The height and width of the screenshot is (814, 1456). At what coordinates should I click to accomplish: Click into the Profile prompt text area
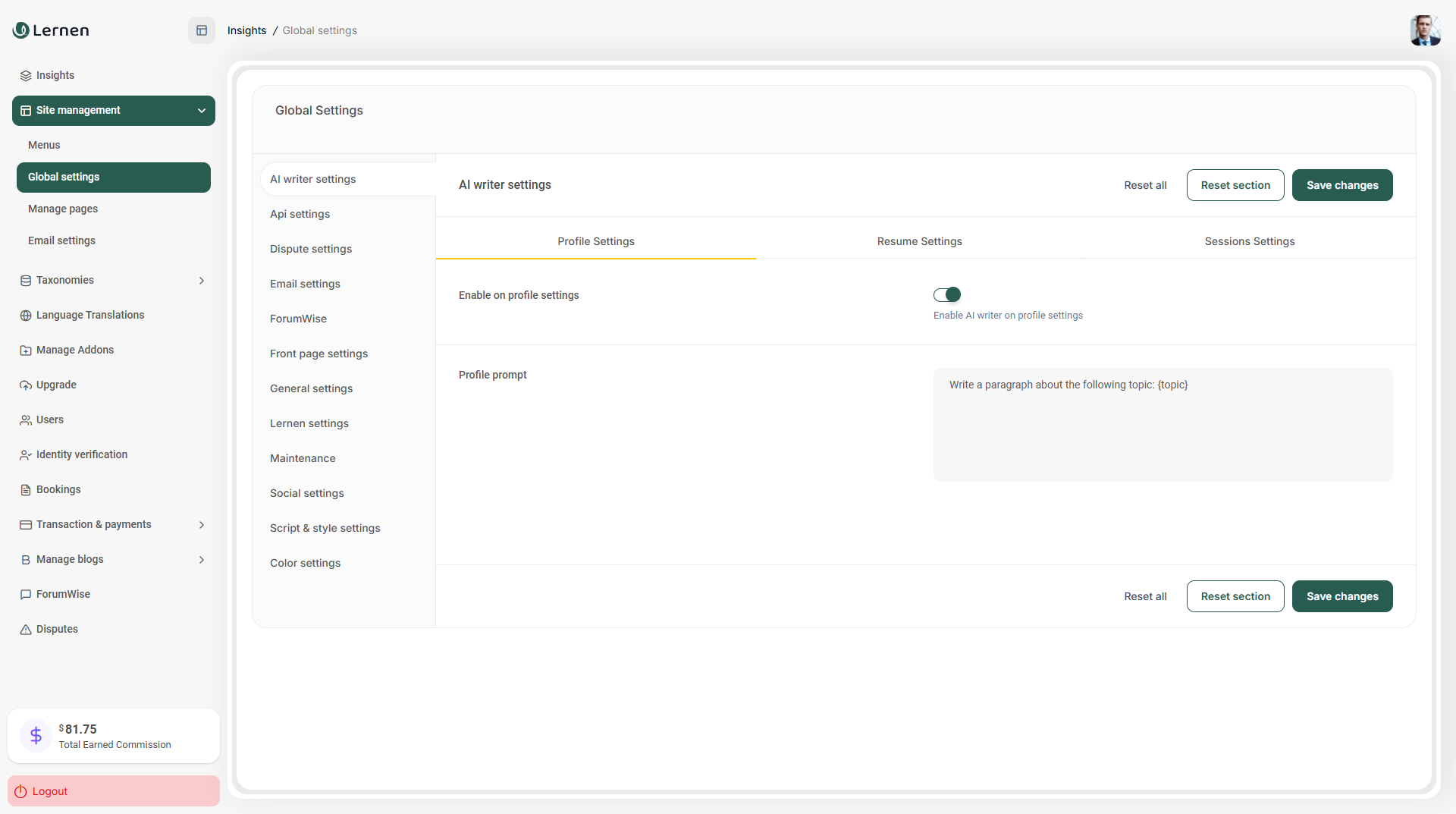(1162, 425)
